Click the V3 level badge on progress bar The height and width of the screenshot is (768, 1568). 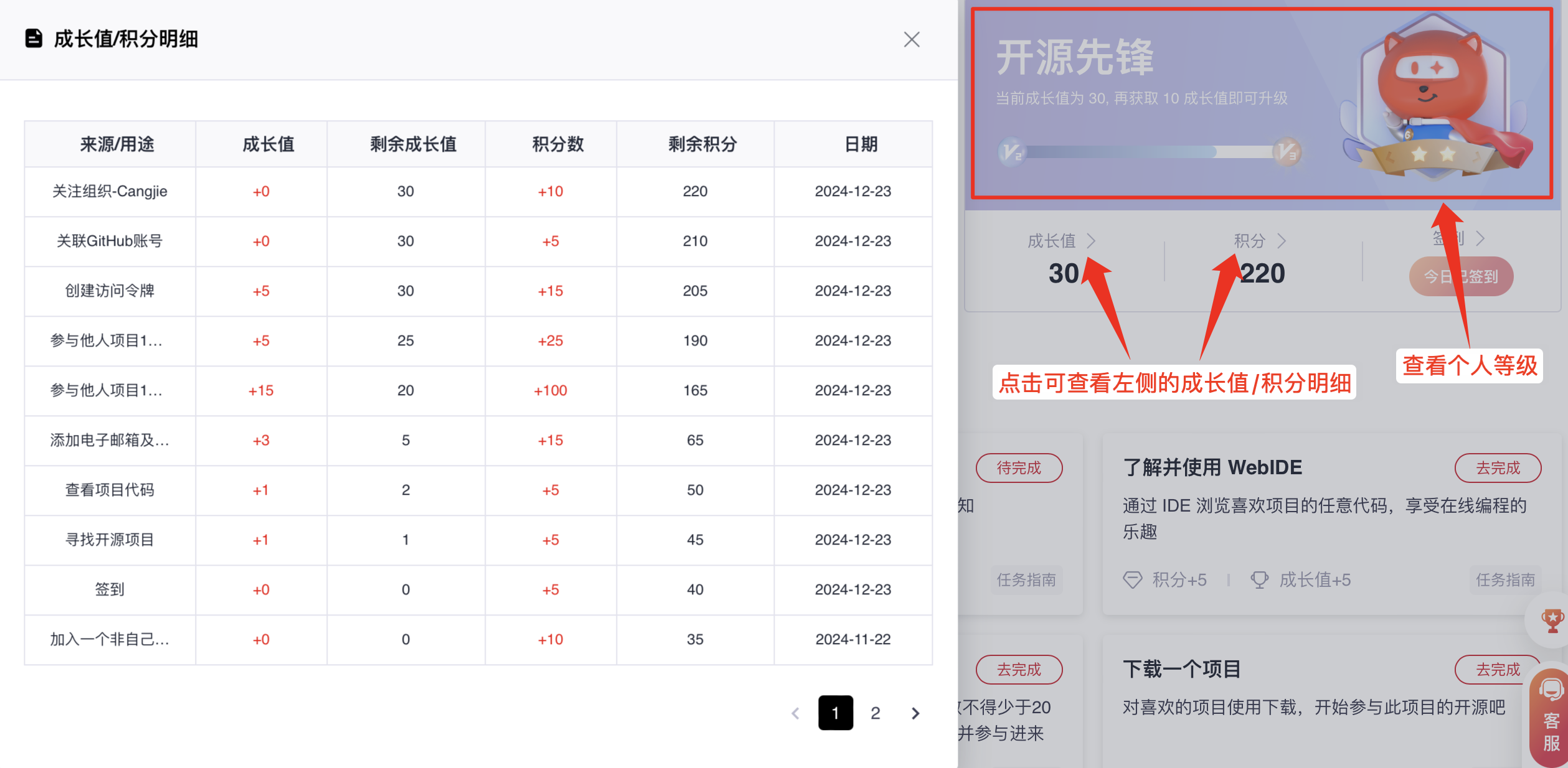tap(1287, 152)
